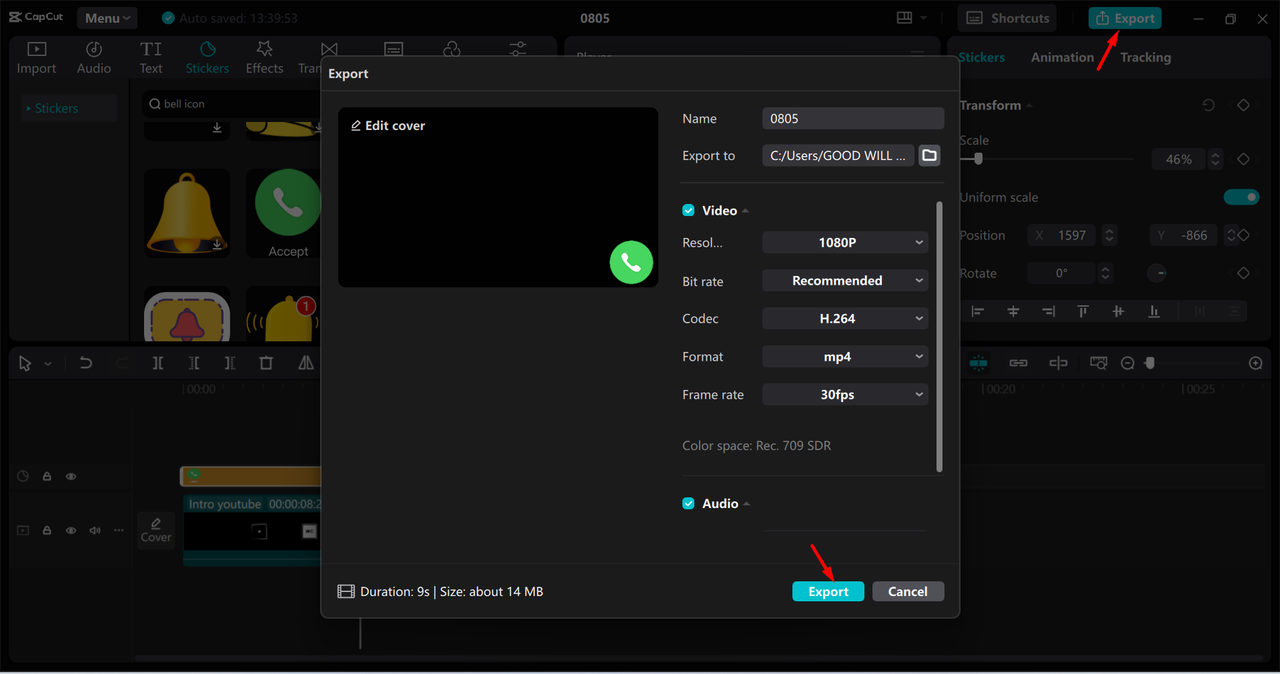Open the Animation tab in the inspector
This screenshot has width=1280, height=674.
[x=1062, y=57]
